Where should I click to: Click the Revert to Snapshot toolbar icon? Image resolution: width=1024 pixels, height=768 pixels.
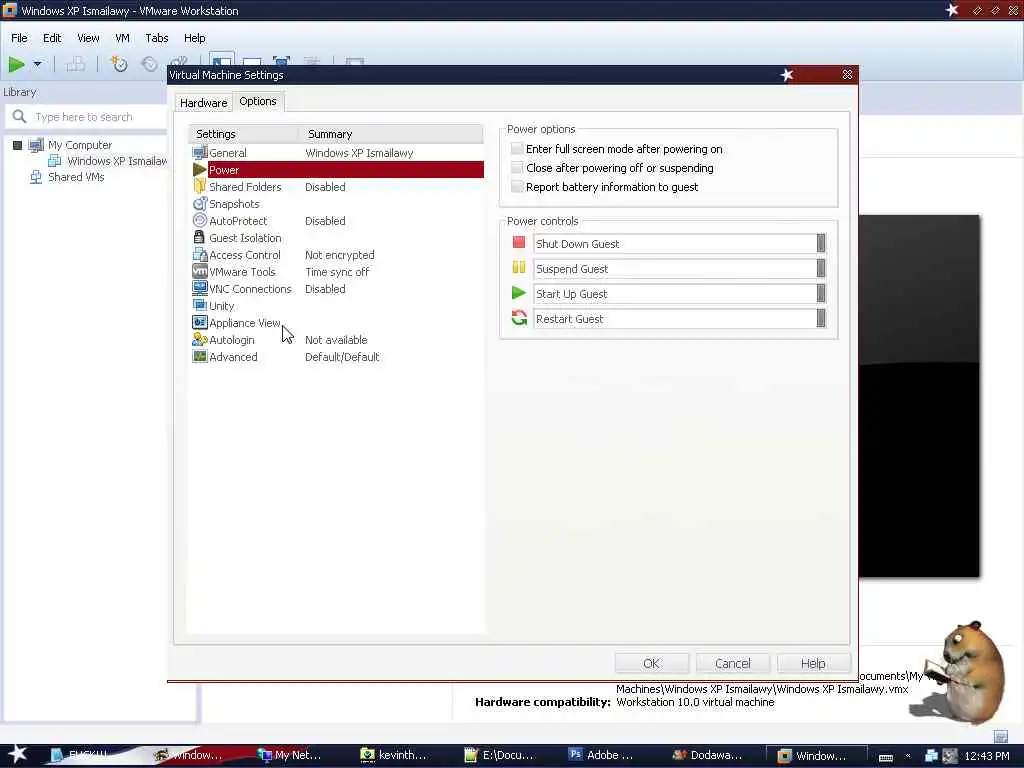(x=150, y=64)
